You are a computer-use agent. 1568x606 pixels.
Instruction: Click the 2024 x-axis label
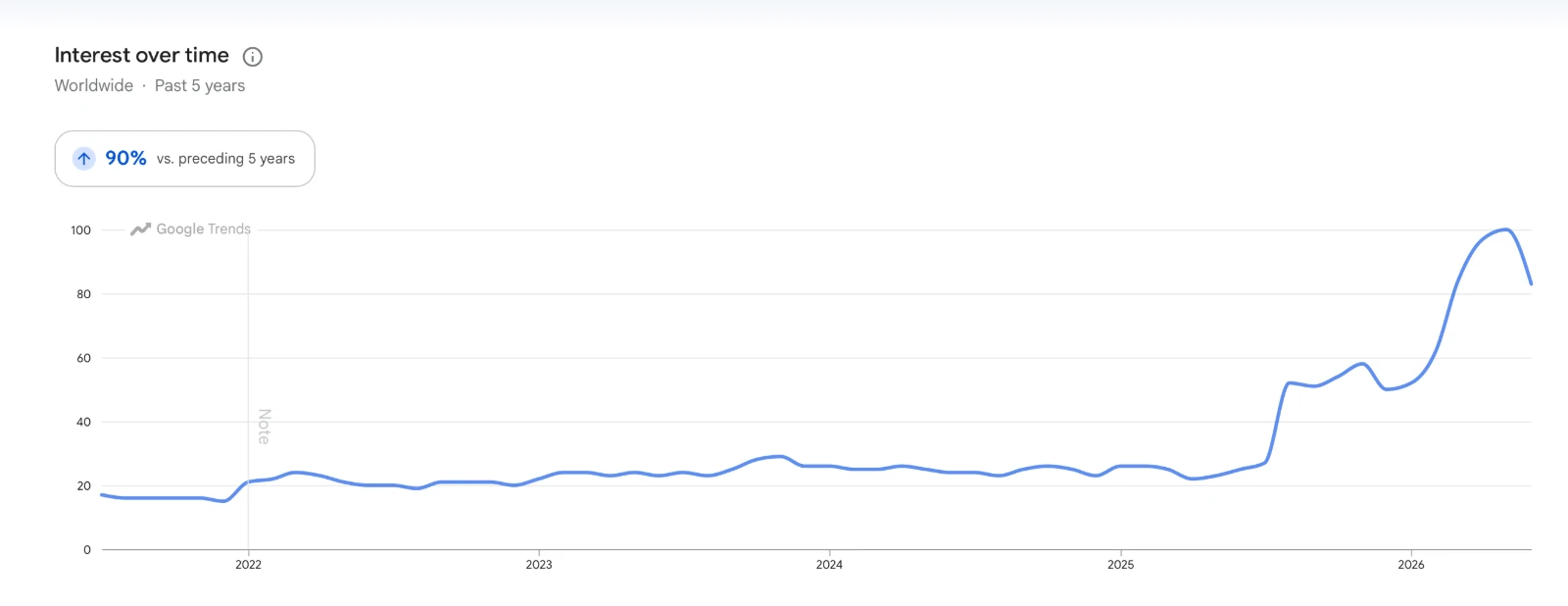(829, 565)
